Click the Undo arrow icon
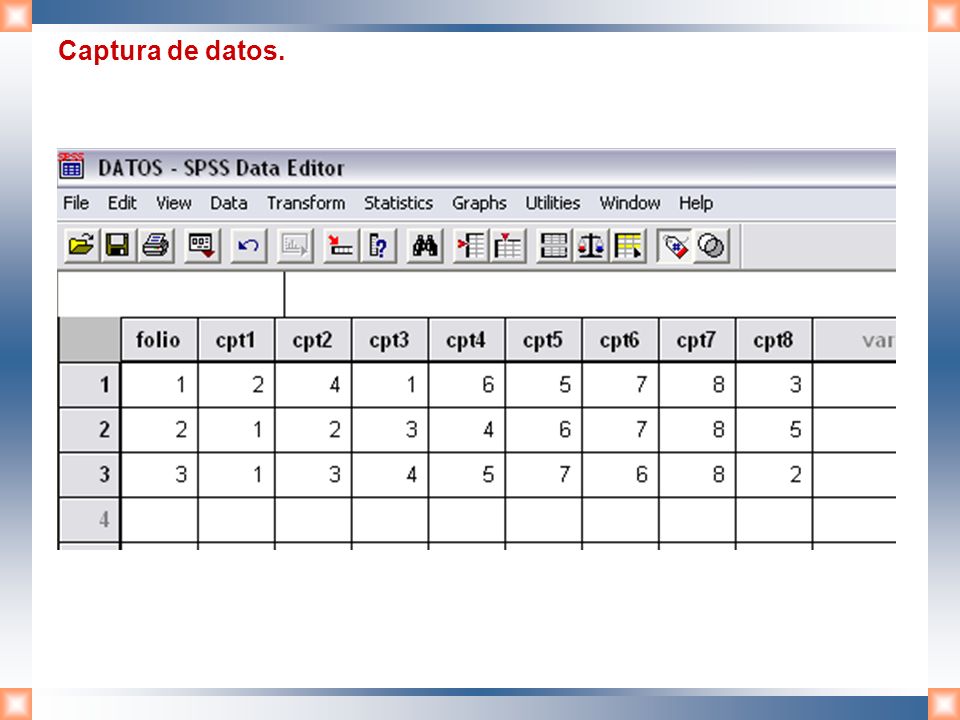Viewport: 960px width, 720px height. (x=248, y=246)
